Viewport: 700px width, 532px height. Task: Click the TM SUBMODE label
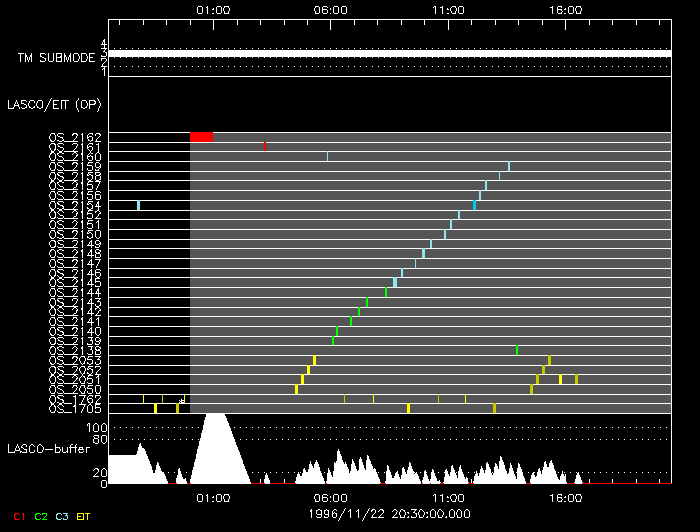55,58
